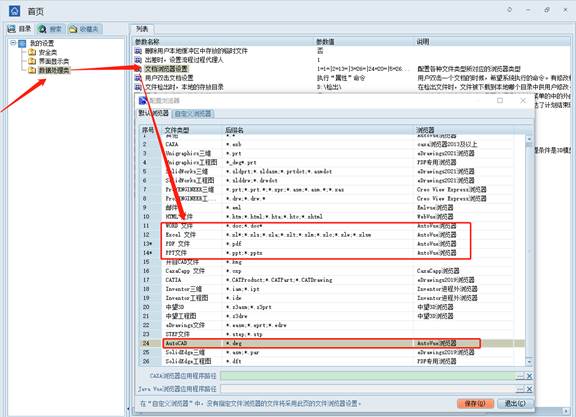
Task: Click the CAXA浏览器 application path field
Action: (368, 376)
